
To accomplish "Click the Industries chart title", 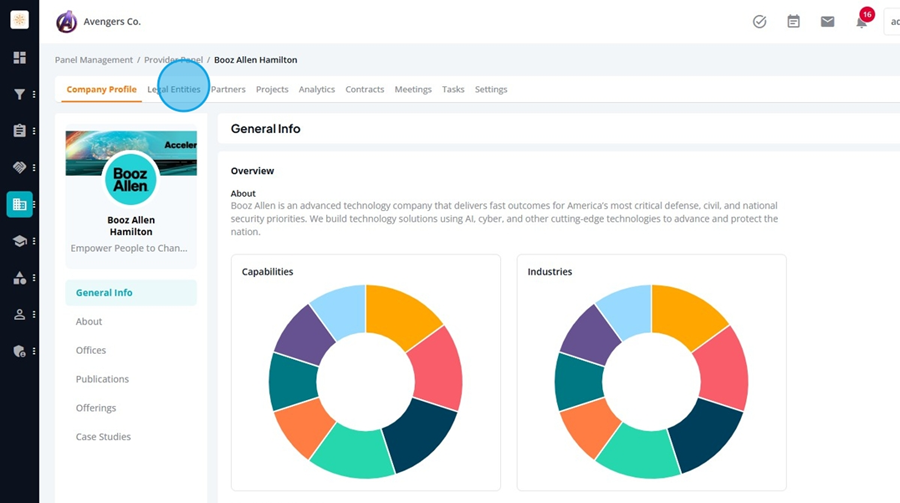I will pyautogui.click(x=550, y=272).
